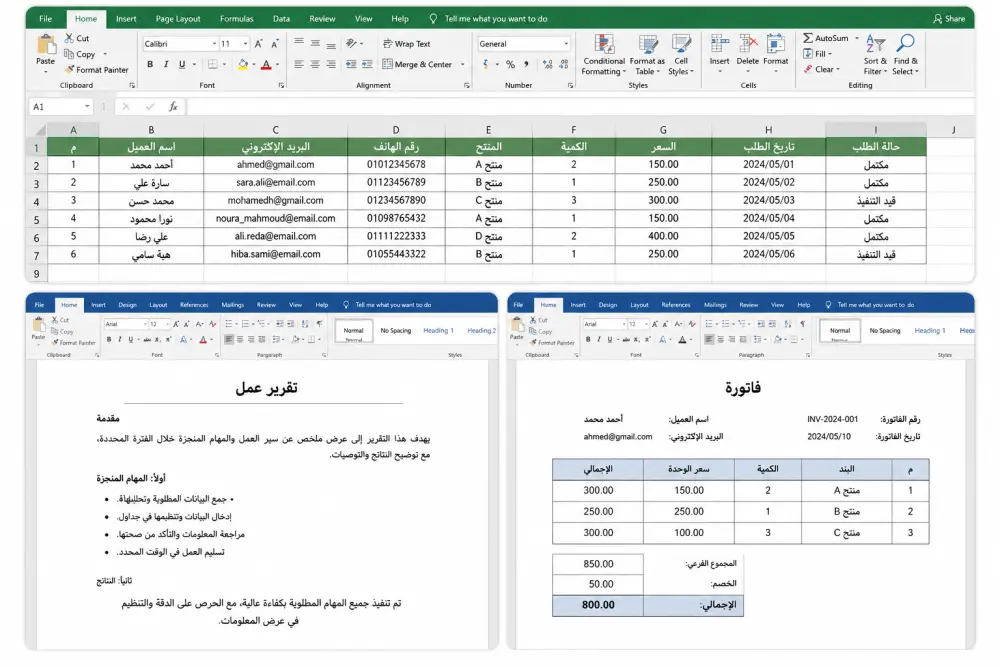This screenshot has width=1000, height=667.
Task: Toggle Underline in the Excel font group
Action: 182,64
